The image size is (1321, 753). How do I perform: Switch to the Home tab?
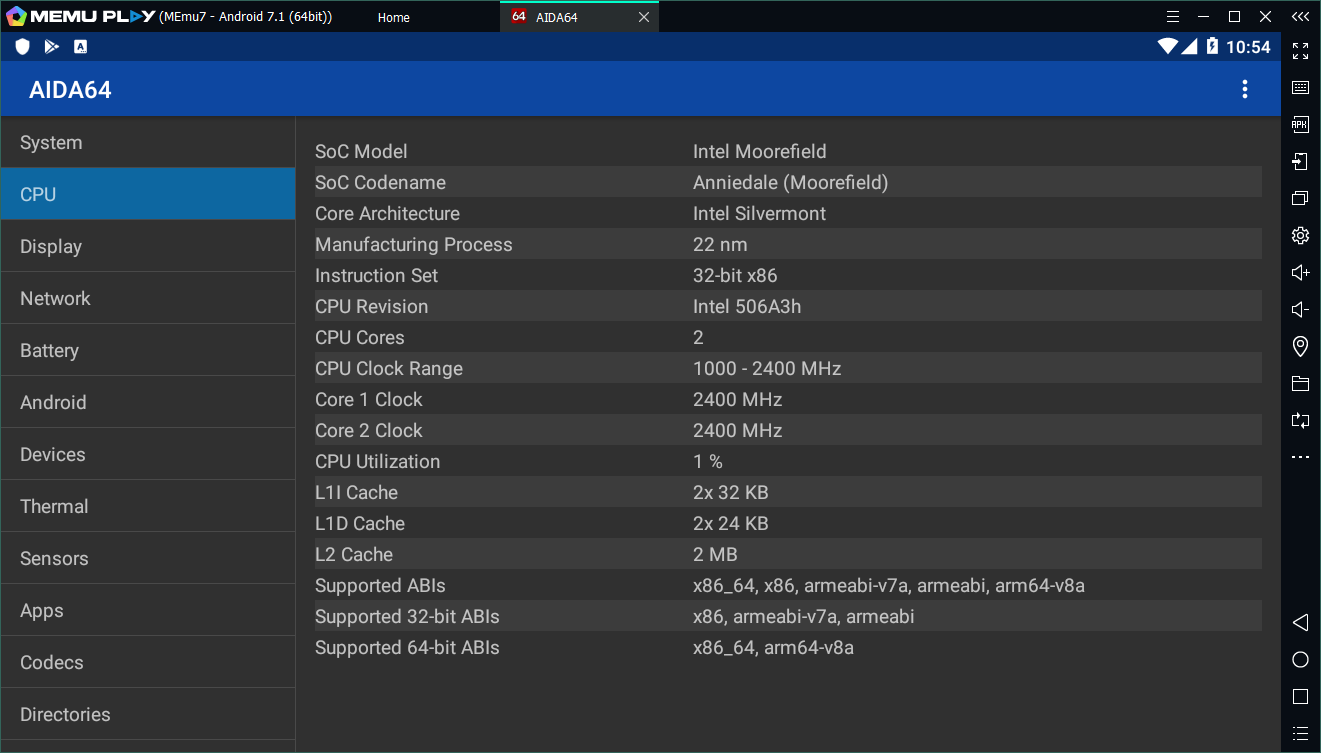[394, 17]
